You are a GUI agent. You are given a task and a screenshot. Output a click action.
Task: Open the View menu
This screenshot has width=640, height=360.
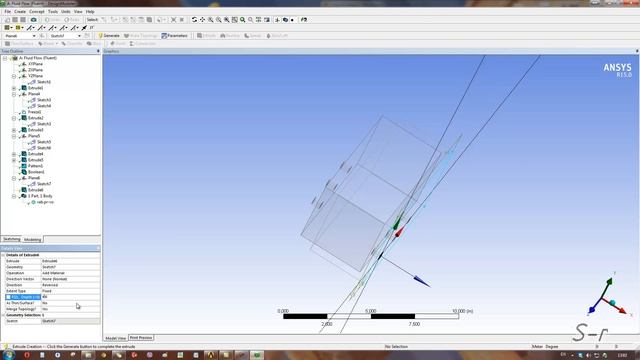pos(78,11)
